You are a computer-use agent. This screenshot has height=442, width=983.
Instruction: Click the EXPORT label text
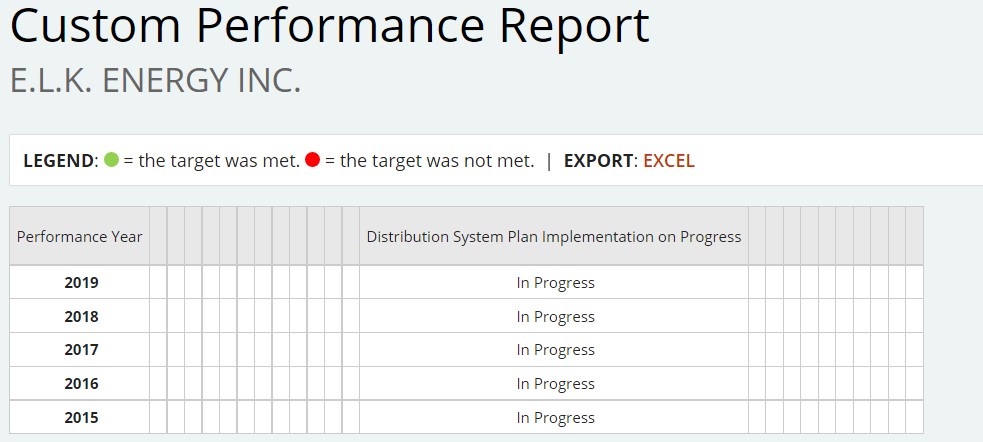[x=598, y=161]
